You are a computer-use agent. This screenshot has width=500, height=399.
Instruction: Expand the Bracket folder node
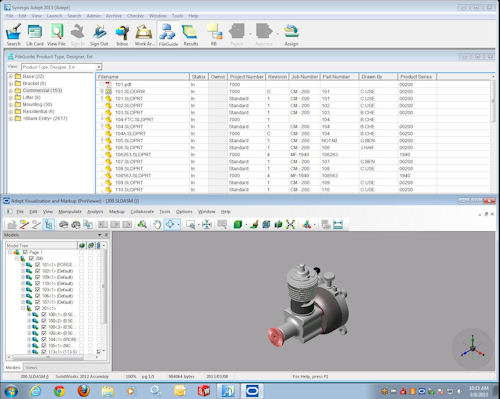(x=11, y=83)
